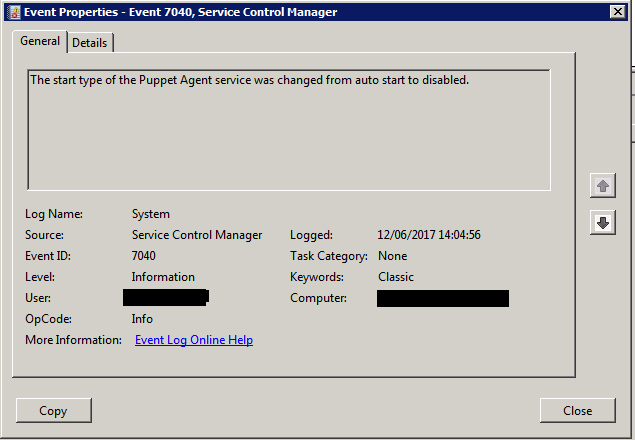Viewport: 635px width, 440px height.
Task: Click the Source value "Service Control Manager"
Action: tap(197, 235)
